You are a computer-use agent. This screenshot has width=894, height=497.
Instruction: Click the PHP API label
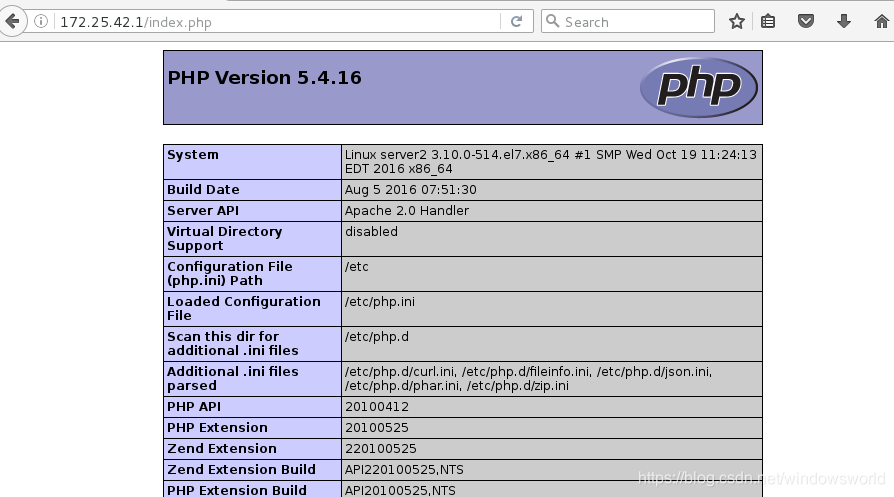194,406
